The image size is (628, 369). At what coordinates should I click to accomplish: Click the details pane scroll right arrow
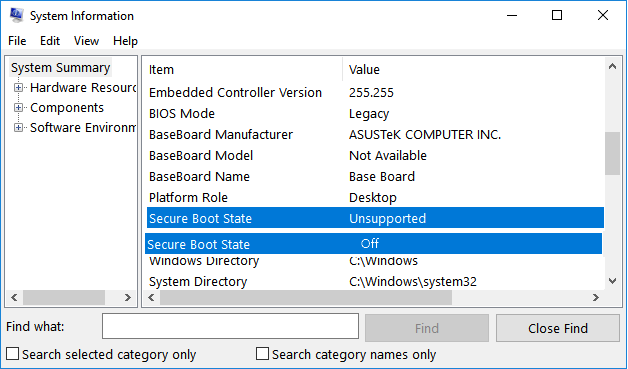[596, 297]
